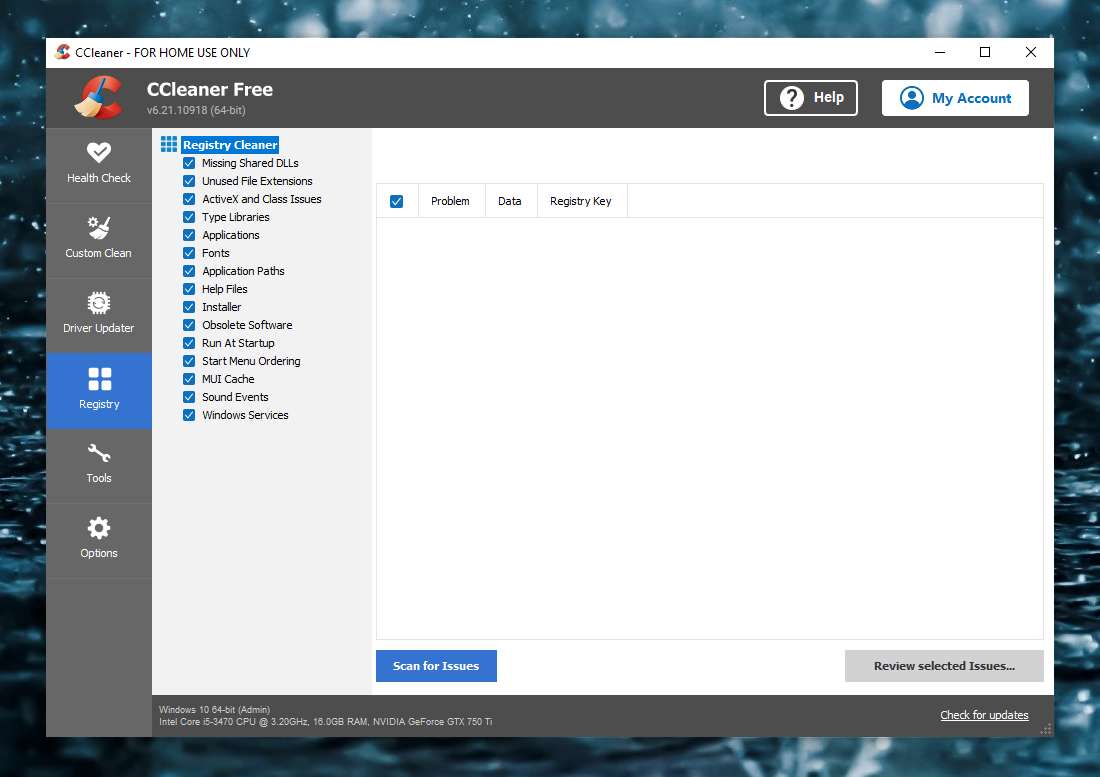The height and width of the screenshot is (777, 1100).
Task: Click the Windows 10 64-bit (Admin) status text
Action: [x=215, y=710]
